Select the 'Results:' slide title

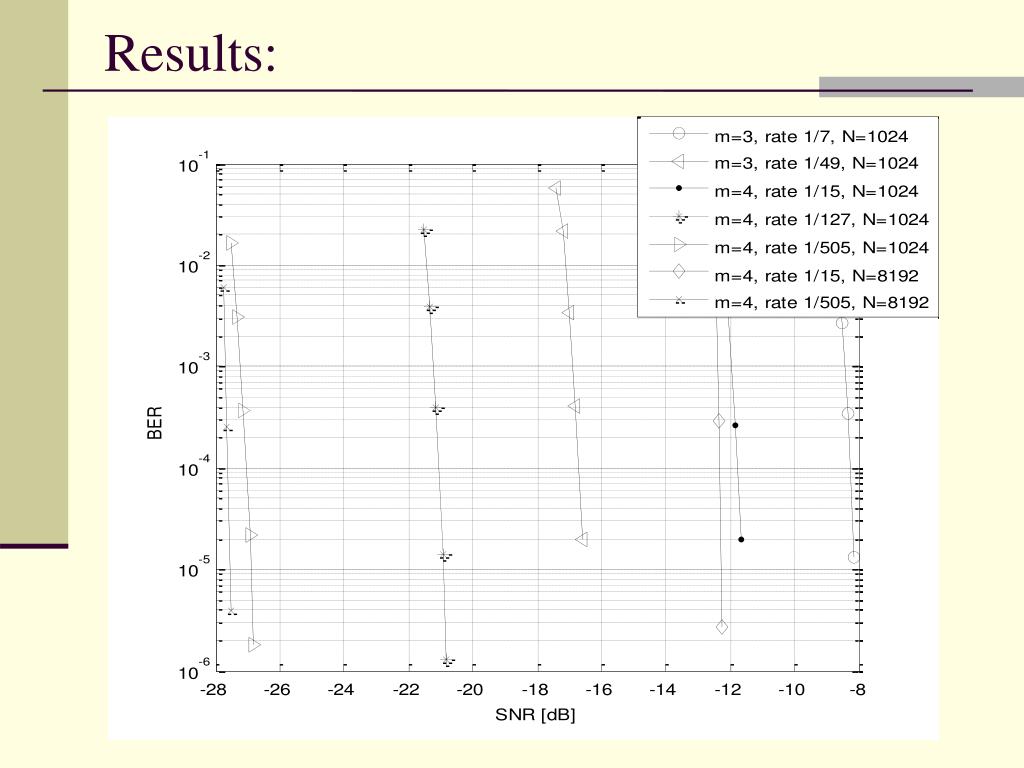[x=191, y=53]
